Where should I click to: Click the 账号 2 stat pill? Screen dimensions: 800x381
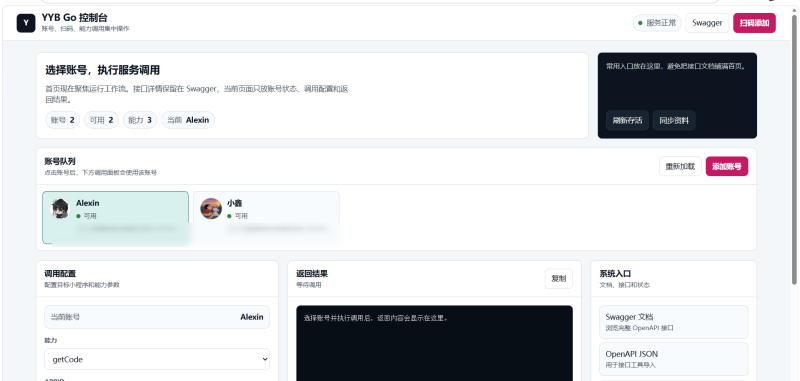[63, 120]
